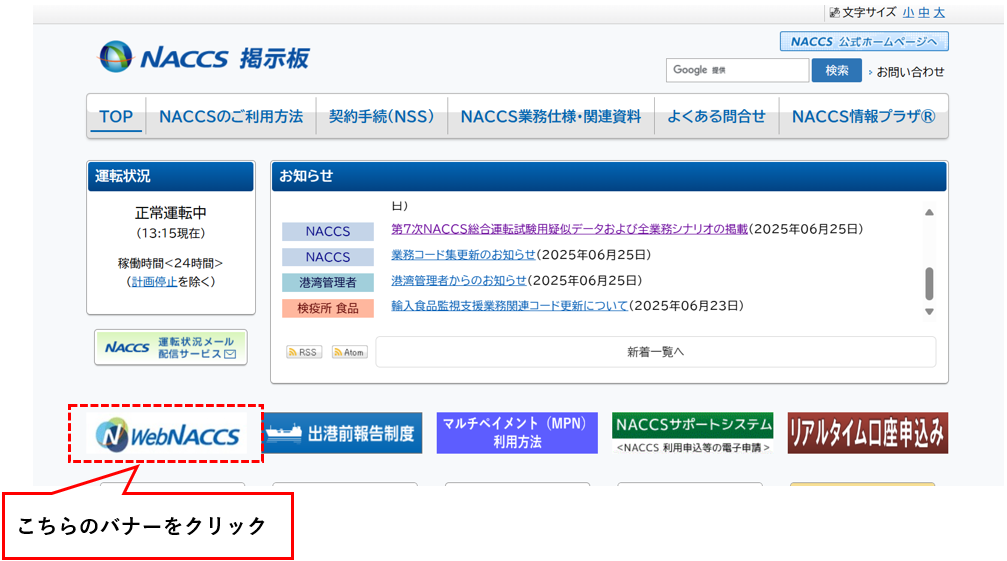Click the NACCS 掲示板 logo
The height and width of the screenshot is (561, 1007).
pos(205,57)
